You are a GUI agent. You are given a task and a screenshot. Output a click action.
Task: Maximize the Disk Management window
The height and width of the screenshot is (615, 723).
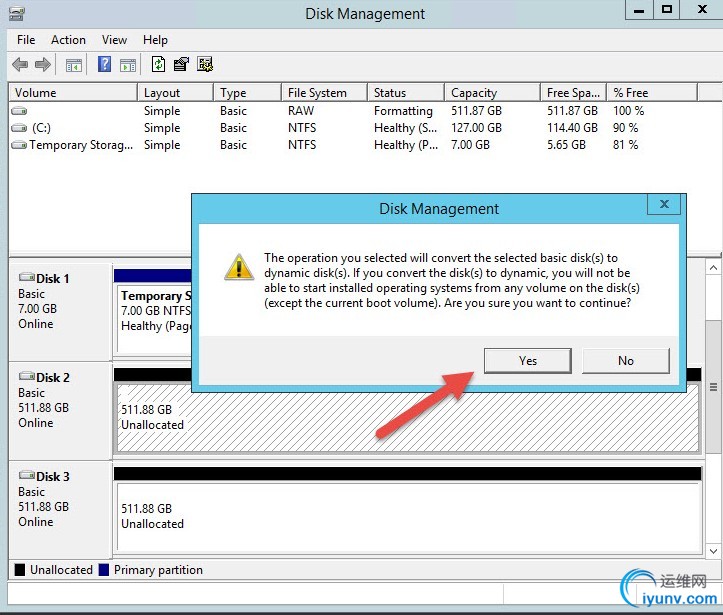coord(667,10)
